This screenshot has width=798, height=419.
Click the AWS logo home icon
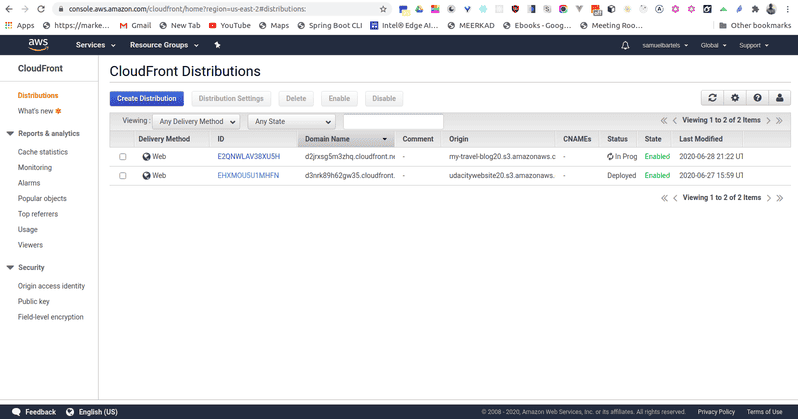pyautogui.click(x=38, y=45)
